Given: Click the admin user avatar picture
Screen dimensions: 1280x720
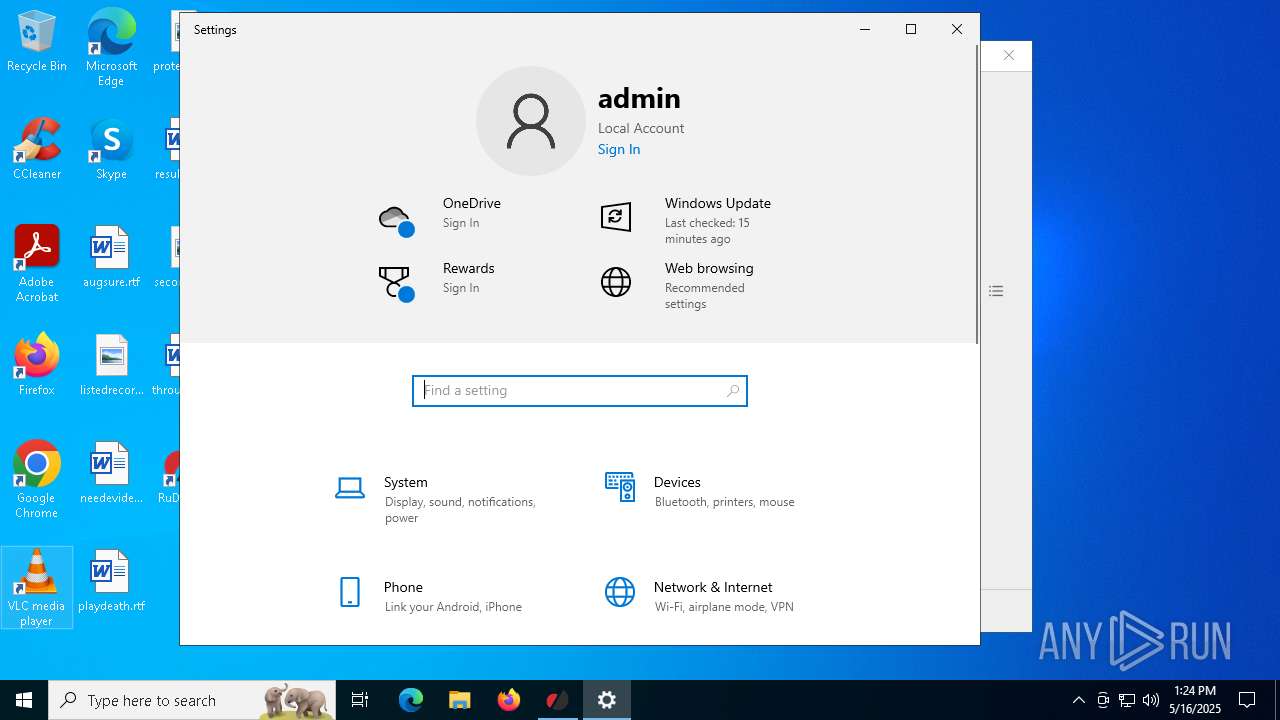Looking at the screenshot, I should click(530, 121).
